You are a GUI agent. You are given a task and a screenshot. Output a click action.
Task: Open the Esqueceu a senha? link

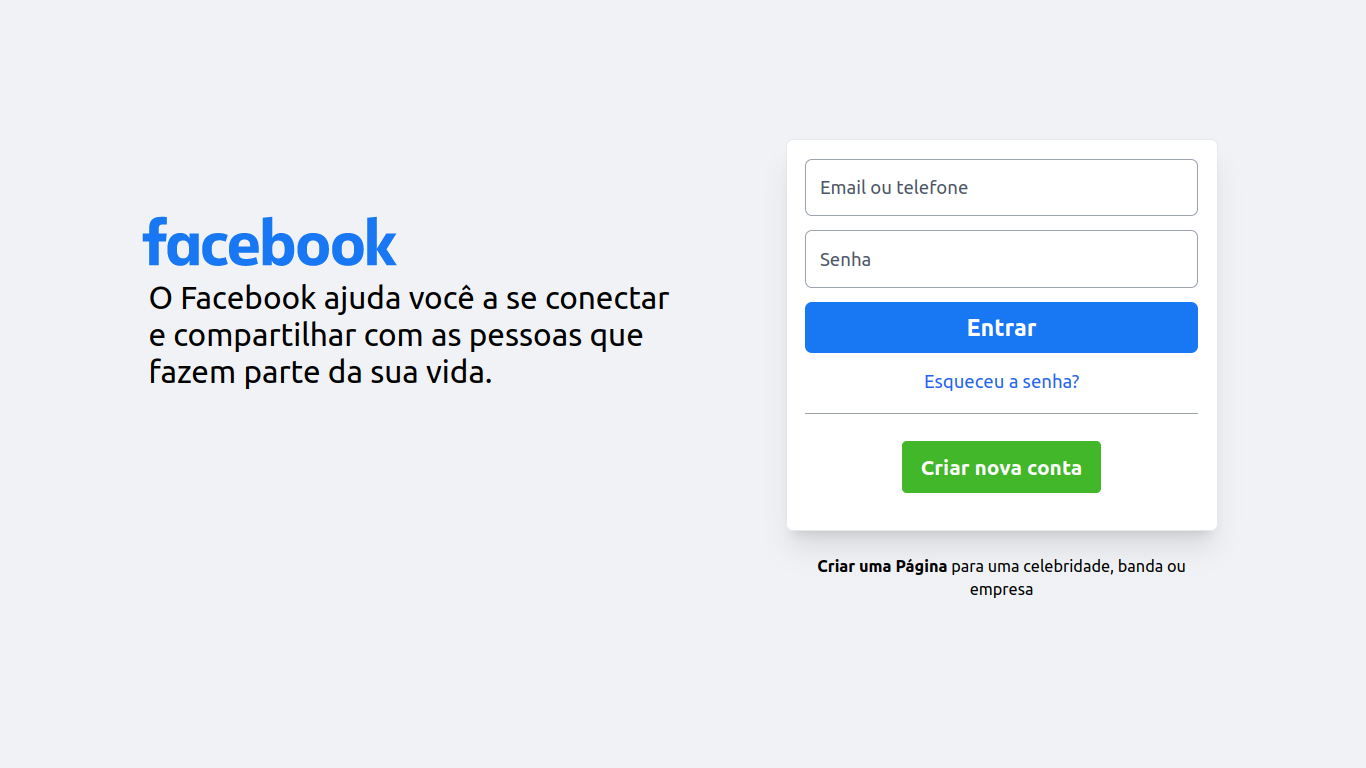coord(1001,381)
